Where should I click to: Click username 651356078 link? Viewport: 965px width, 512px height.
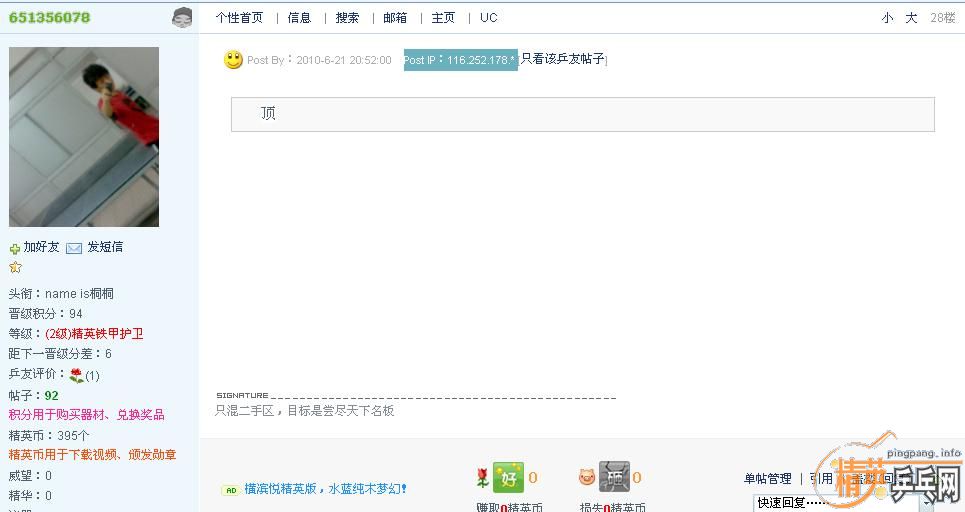tap(49, 18)
